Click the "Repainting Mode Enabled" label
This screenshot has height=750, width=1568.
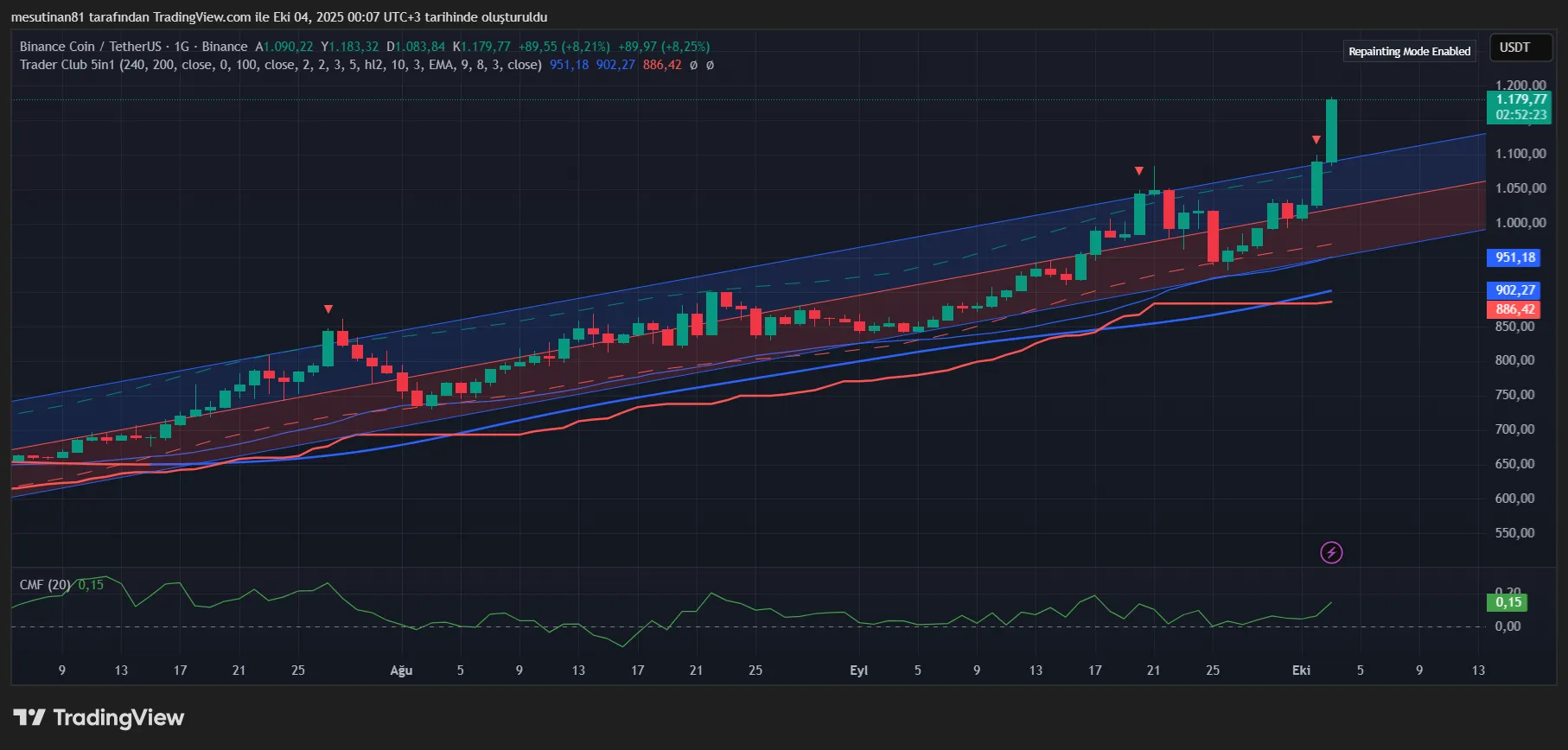(x=1409, y=52)
